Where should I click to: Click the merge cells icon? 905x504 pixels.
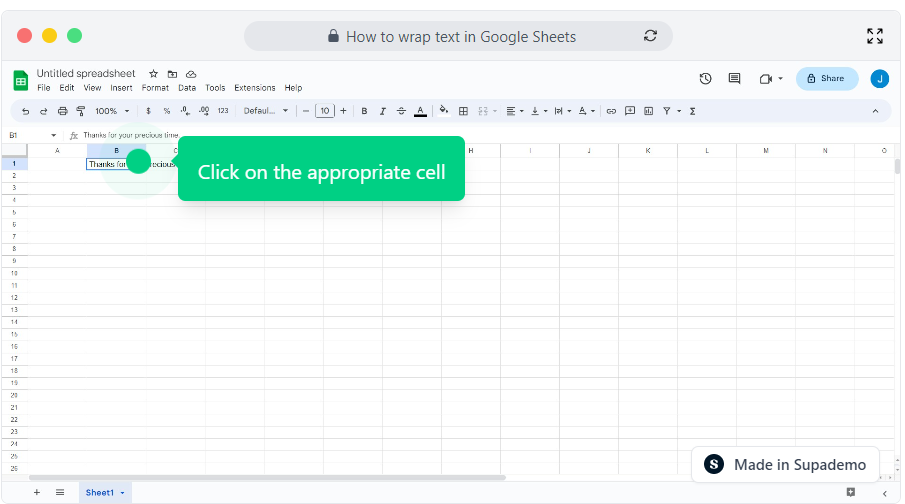tap(483, 111)
